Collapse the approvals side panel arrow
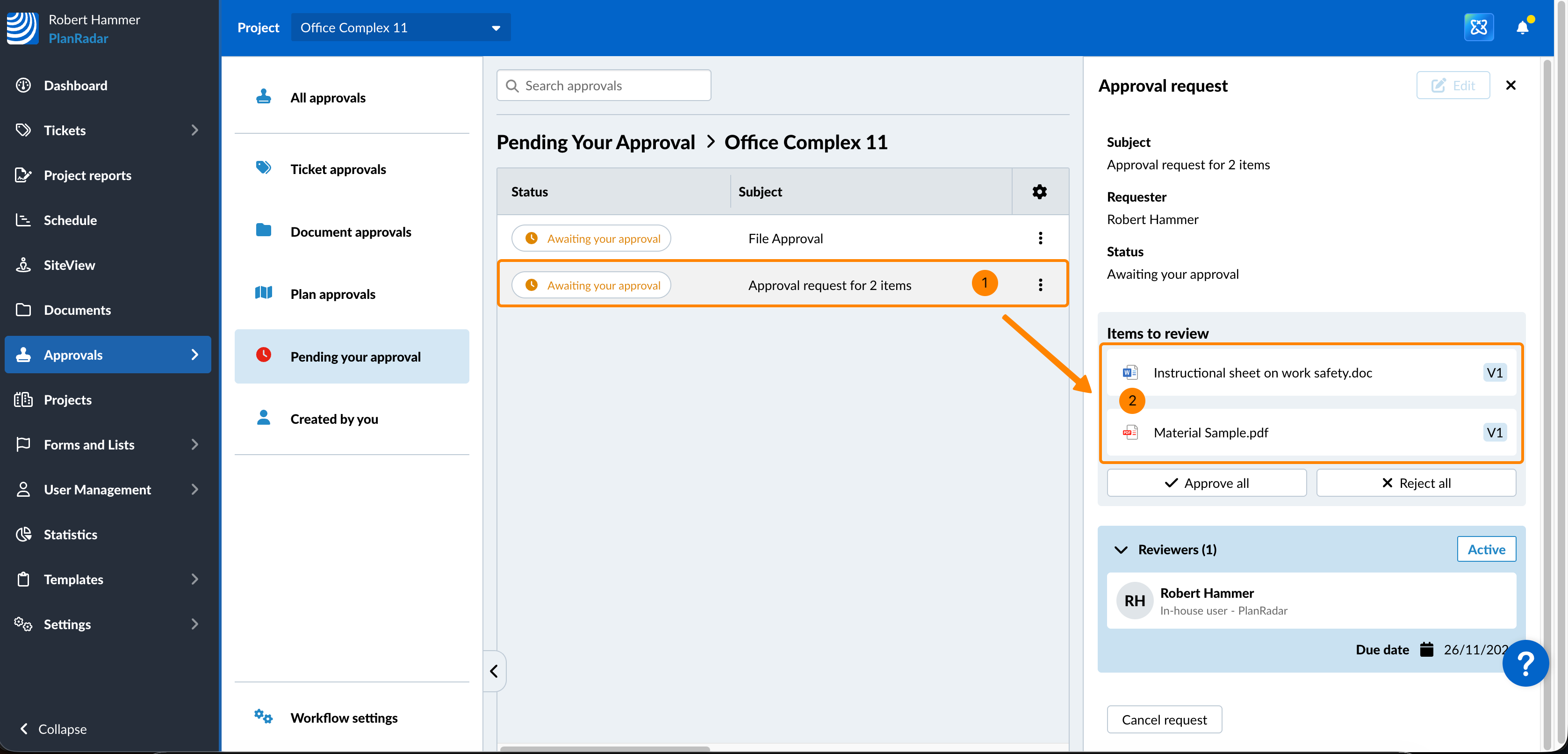The image size is (1568, 754). [x=494, y=671]
